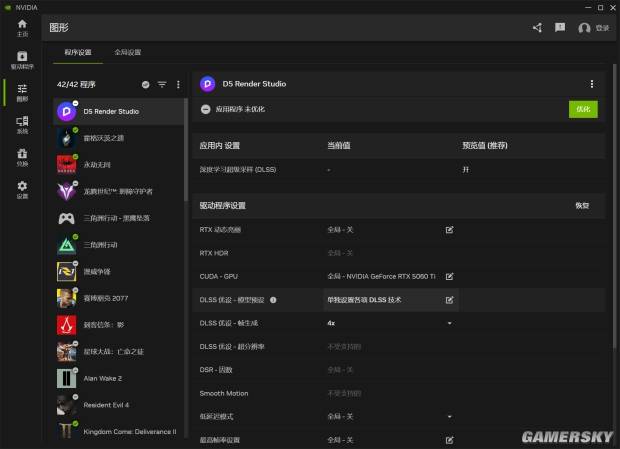Click the 恢复 restore button
This screenshot has height=449, width=620.
pos(582,206)
